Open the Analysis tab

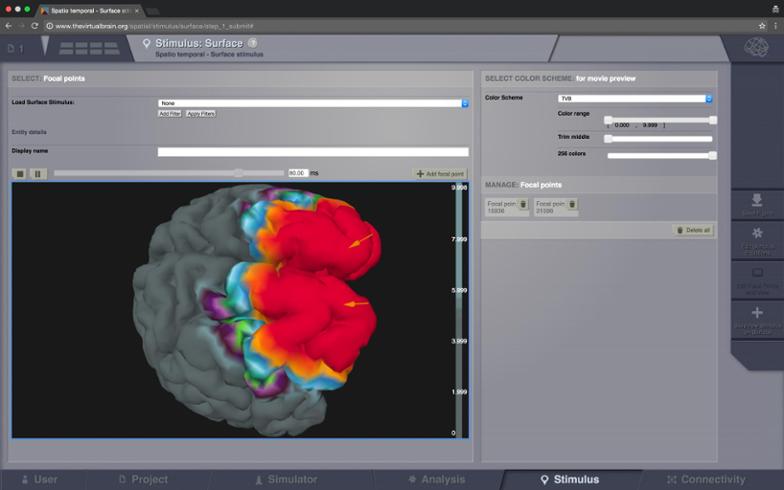436,480
